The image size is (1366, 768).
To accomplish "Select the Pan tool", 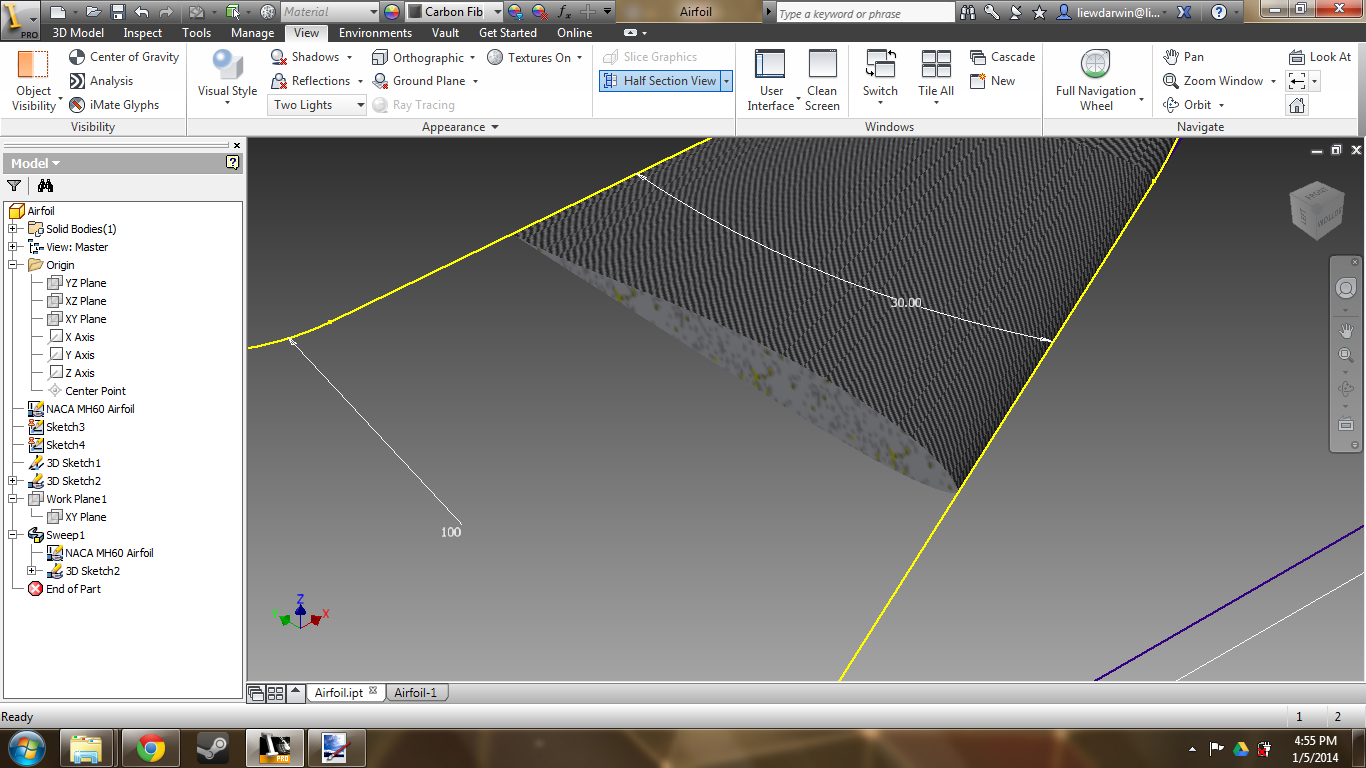I will coord(1183,57).
